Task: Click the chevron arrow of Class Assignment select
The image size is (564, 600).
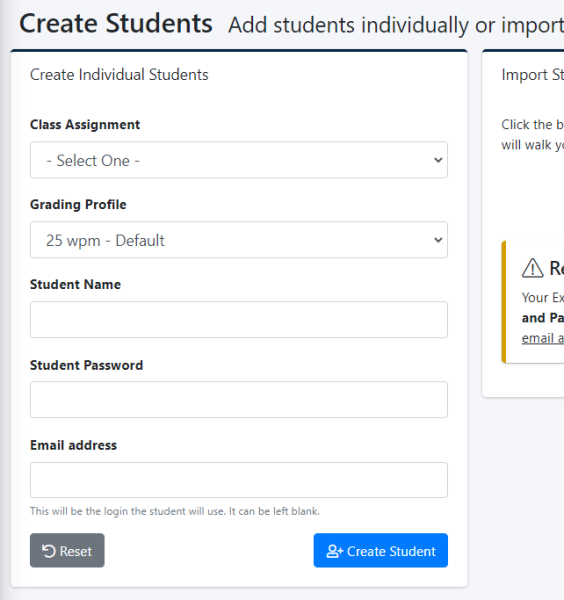Action: tap(438, 160)
